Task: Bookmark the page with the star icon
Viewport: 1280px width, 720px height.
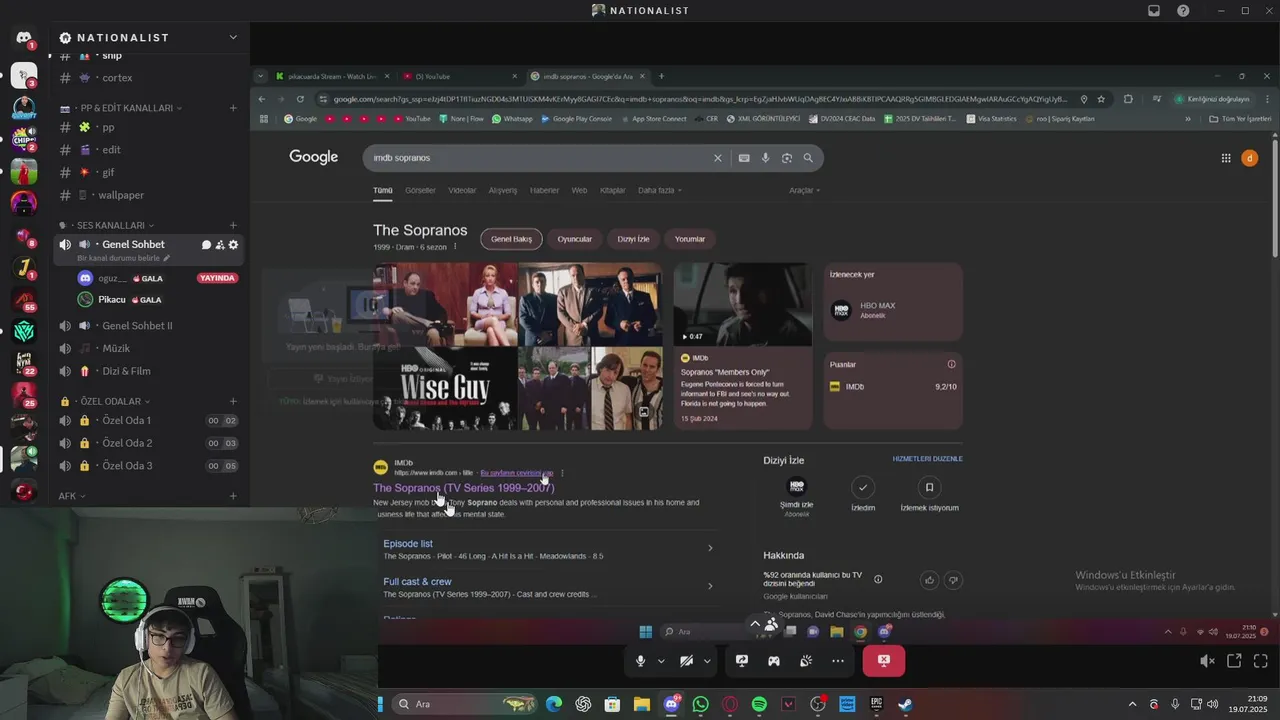Action: tap(1101, 99)
